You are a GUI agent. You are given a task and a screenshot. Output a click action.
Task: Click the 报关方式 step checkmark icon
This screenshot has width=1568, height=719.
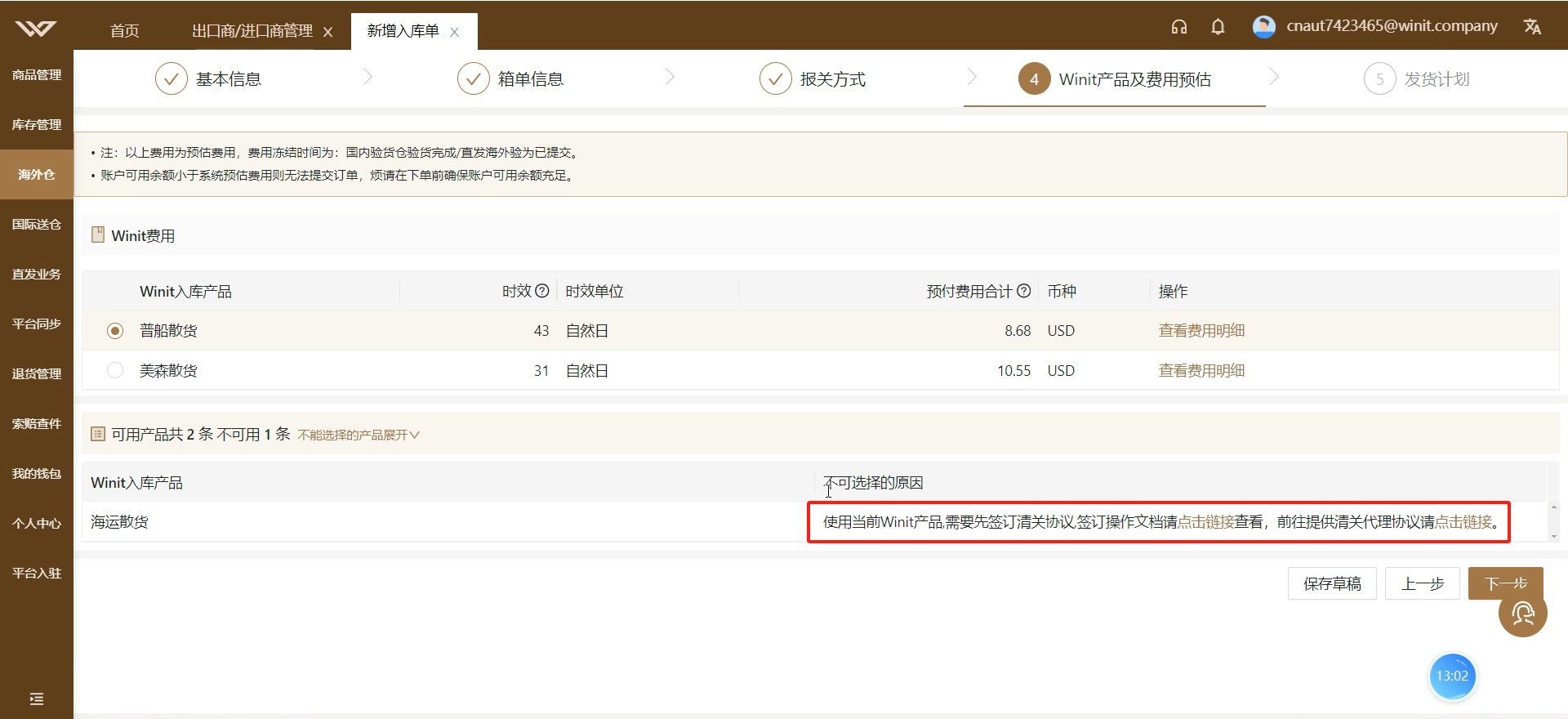click(776, 79)
